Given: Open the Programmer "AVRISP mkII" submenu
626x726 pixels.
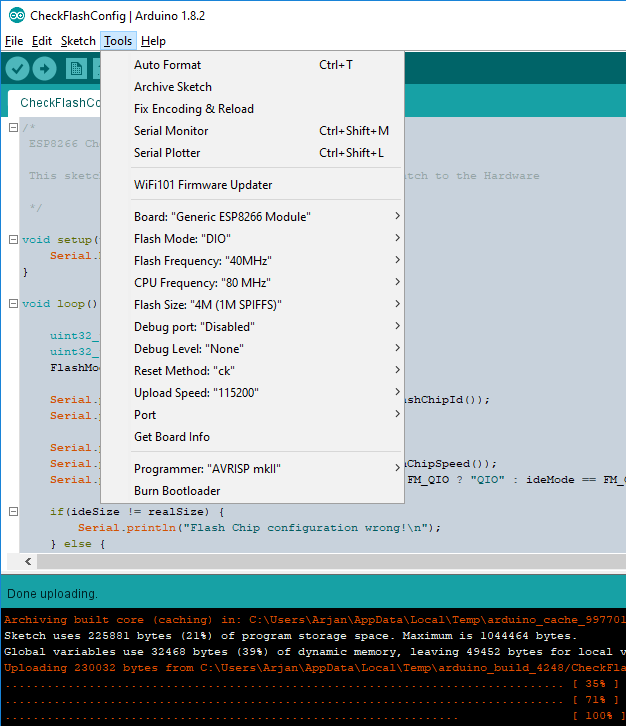Looking at the screenshot, I should (252, 469).
